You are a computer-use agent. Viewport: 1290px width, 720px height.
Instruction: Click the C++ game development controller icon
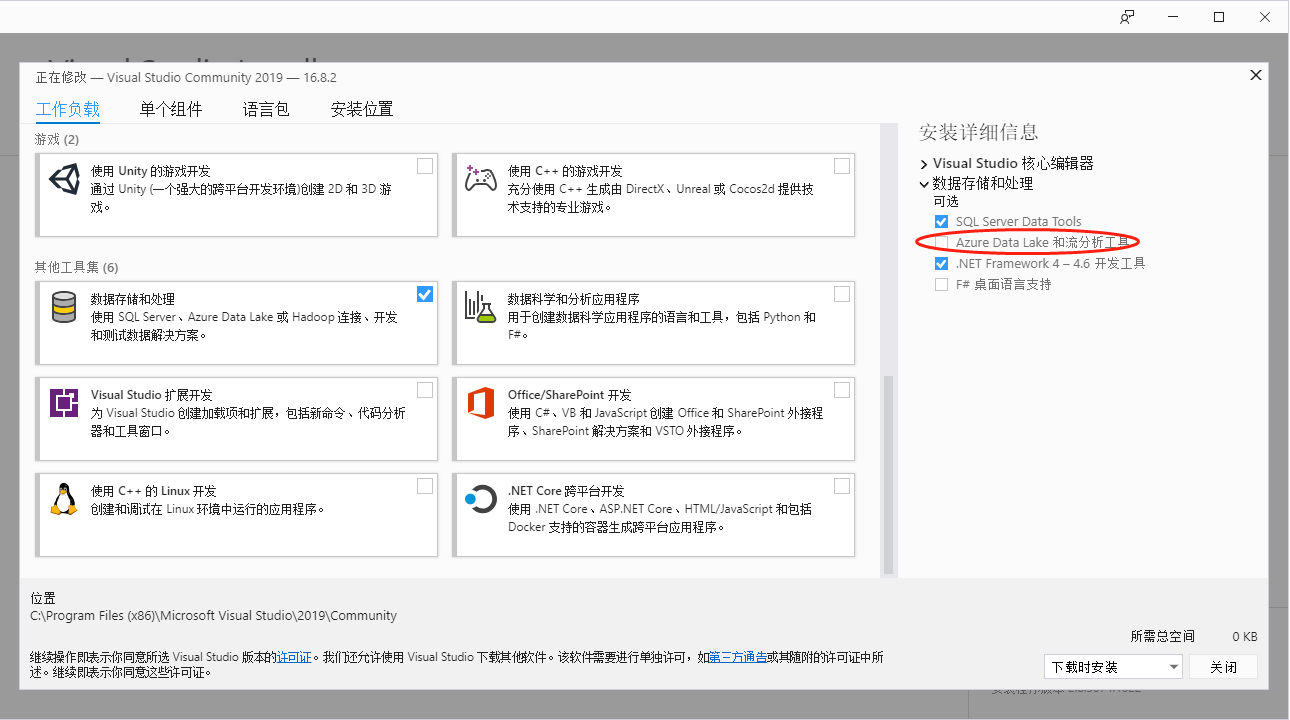481,179
